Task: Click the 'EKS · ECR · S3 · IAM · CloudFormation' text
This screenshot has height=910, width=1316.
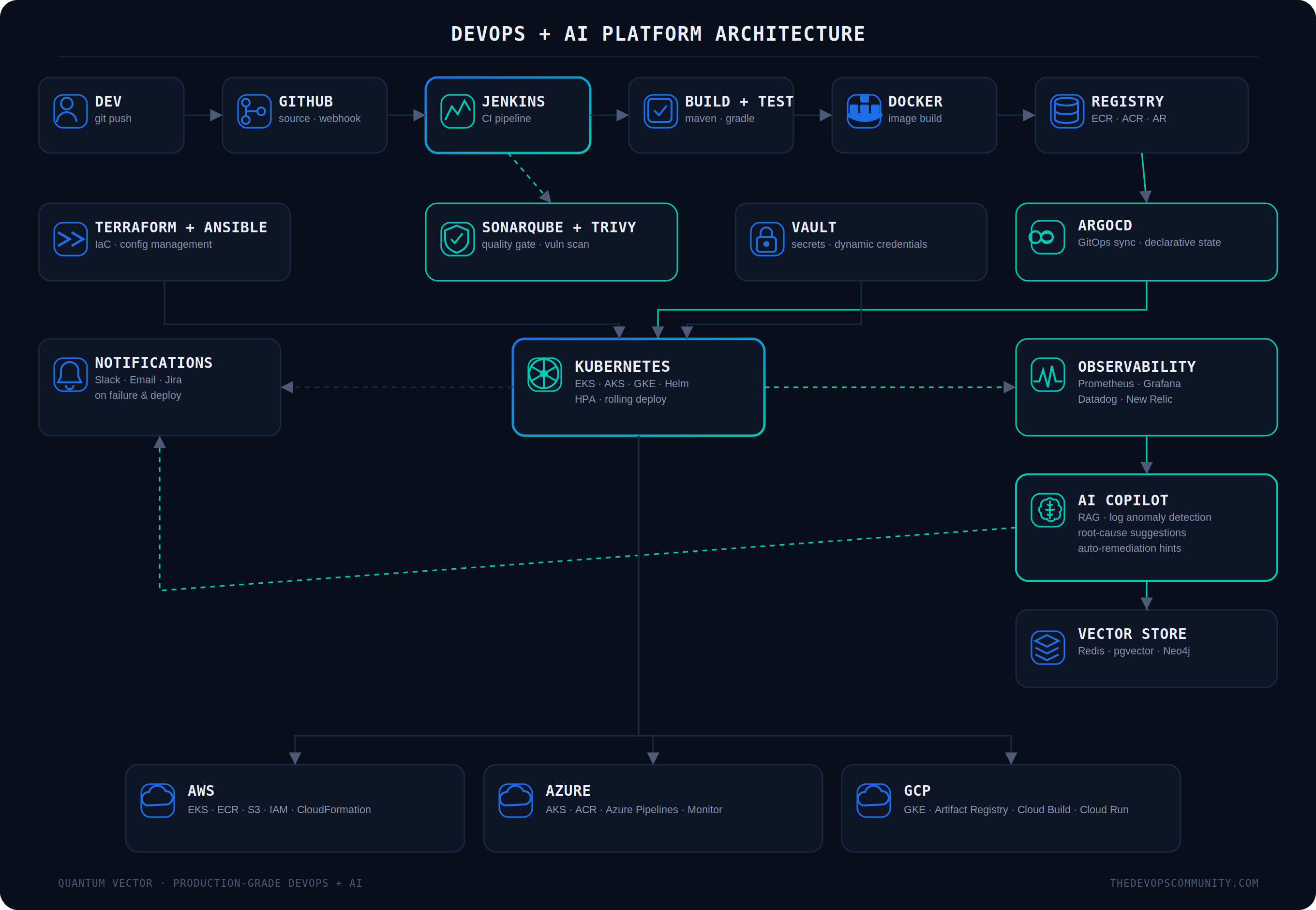Action: pos(279,810)
